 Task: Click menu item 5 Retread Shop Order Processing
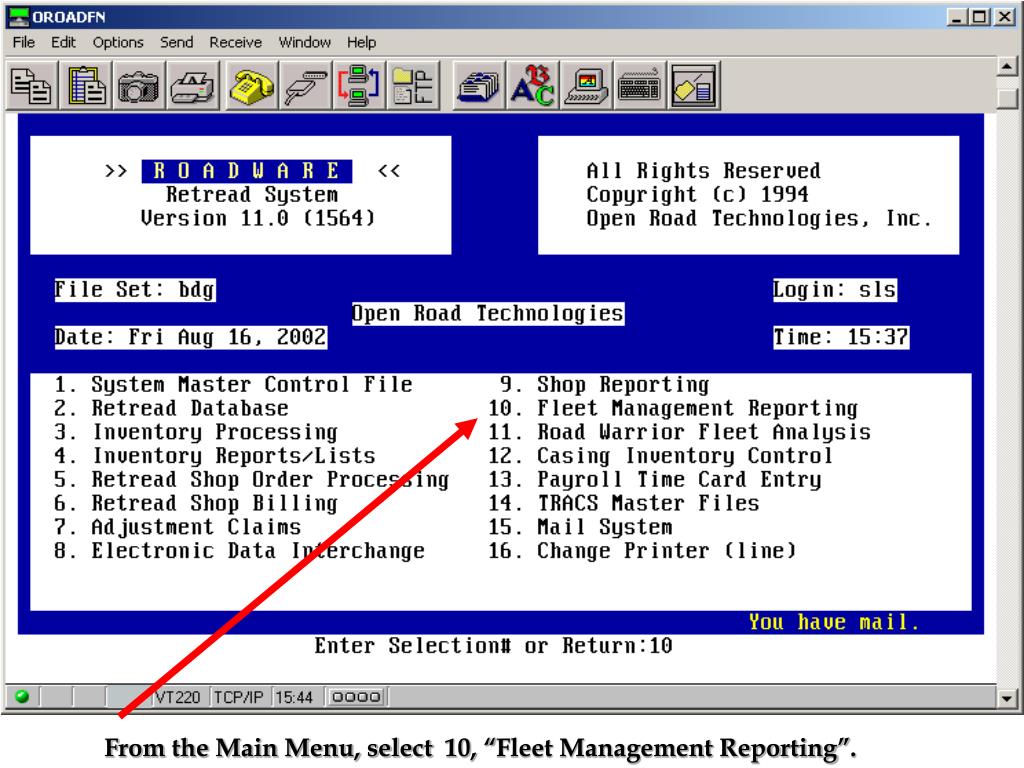tap(251, 479)
